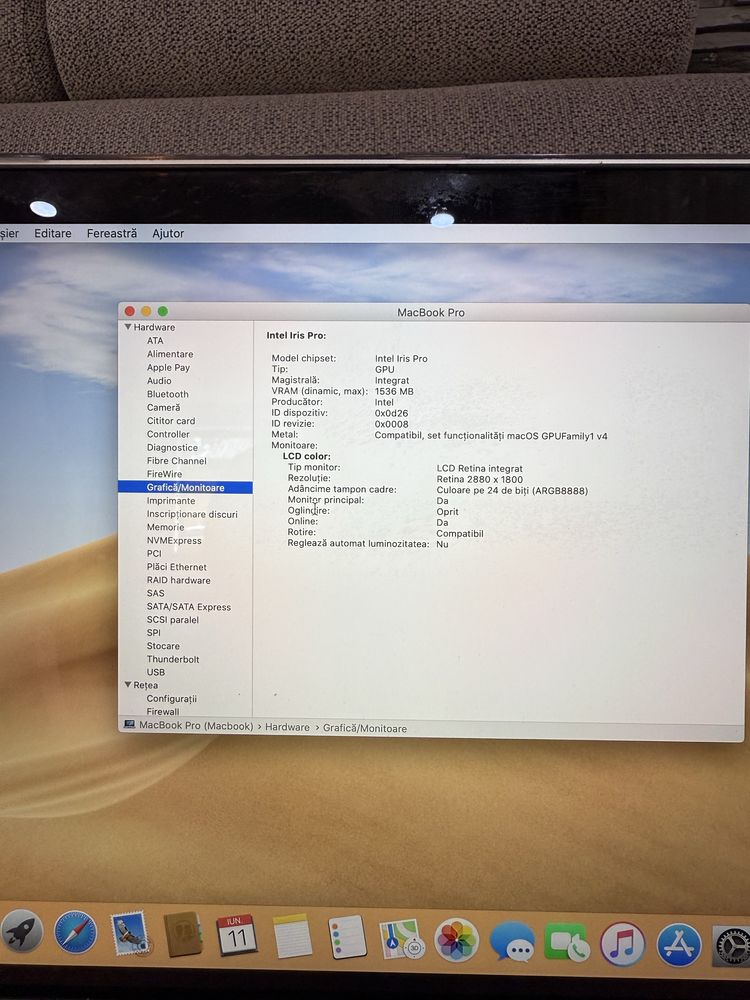Select Stocare in the sidebar
Viewport: 750px width, 1000px height.
click(163, 646)
